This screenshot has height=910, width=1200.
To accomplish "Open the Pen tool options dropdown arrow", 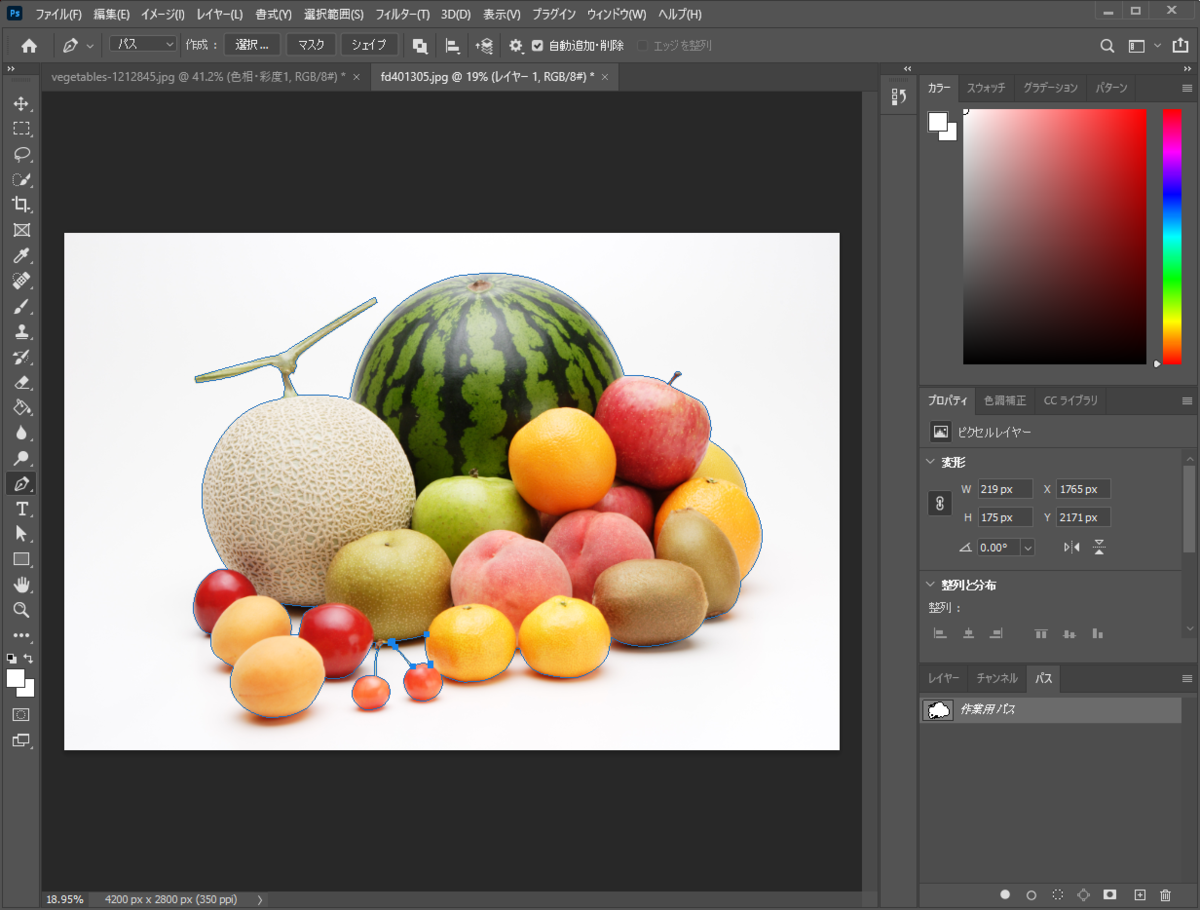I will [x=90, y=44].
